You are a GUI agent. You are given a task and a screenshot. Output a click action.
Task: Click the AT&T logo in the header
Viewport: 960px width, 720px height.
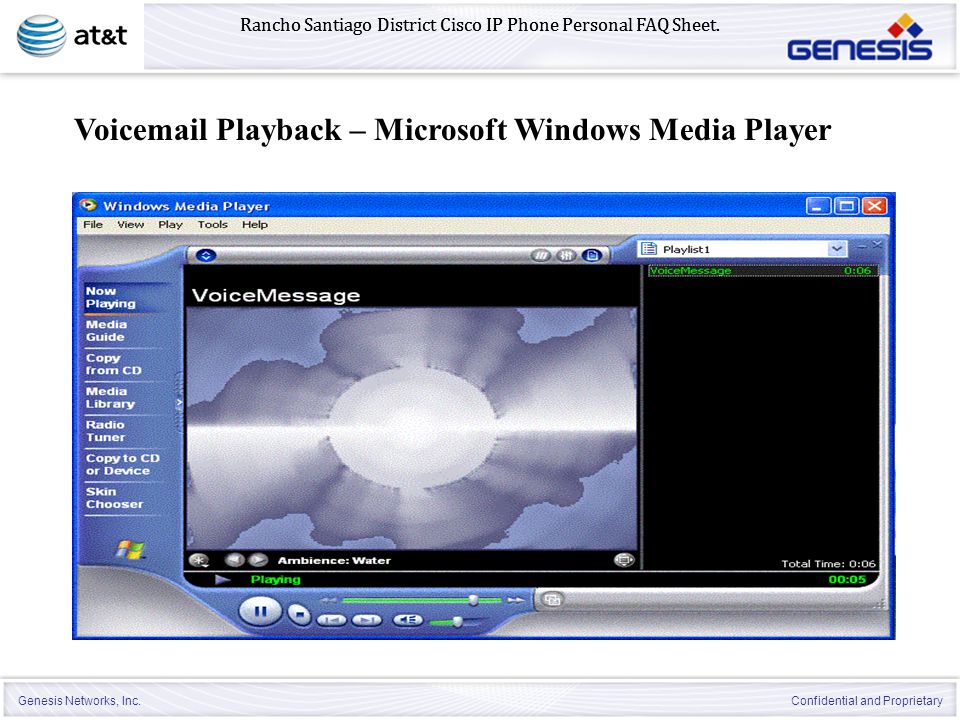click(x=72, y=36)
